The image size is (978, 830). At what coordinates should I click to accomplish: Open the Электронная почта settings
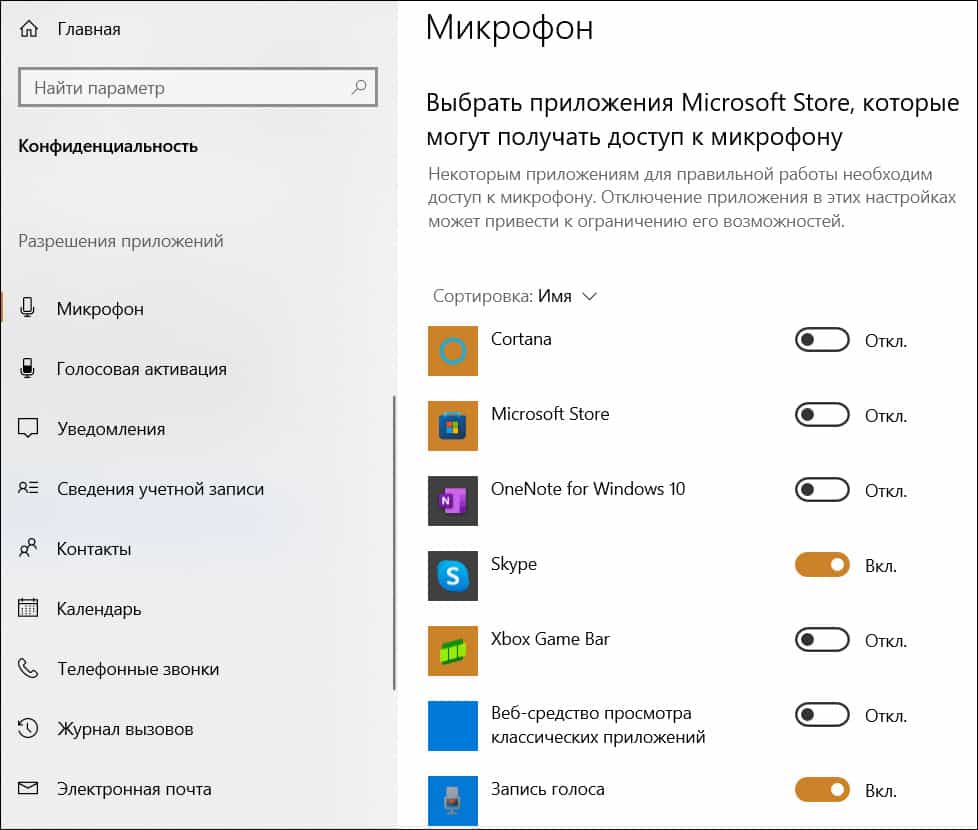point(134,789)
